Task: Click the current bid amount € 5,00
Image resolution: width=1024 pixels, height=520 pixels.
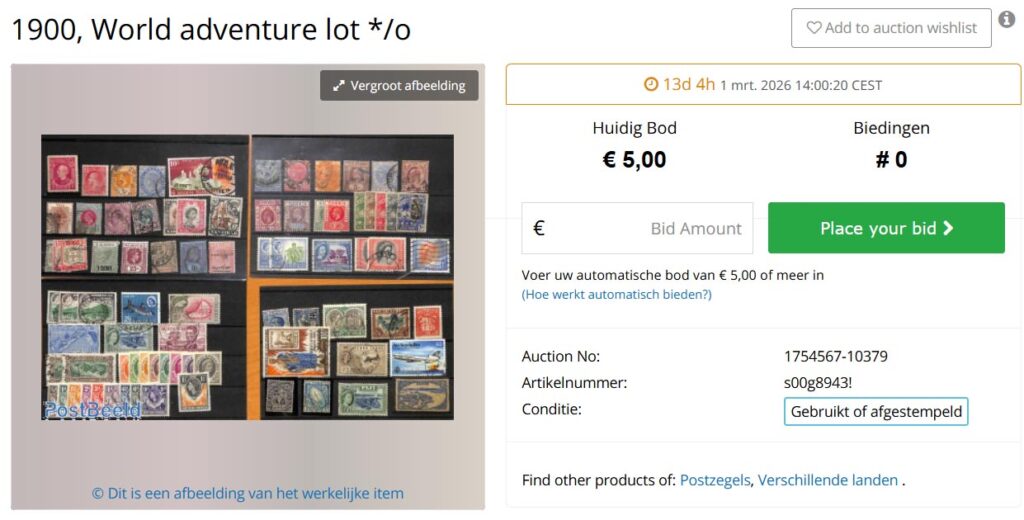Action: coord(634,160)
